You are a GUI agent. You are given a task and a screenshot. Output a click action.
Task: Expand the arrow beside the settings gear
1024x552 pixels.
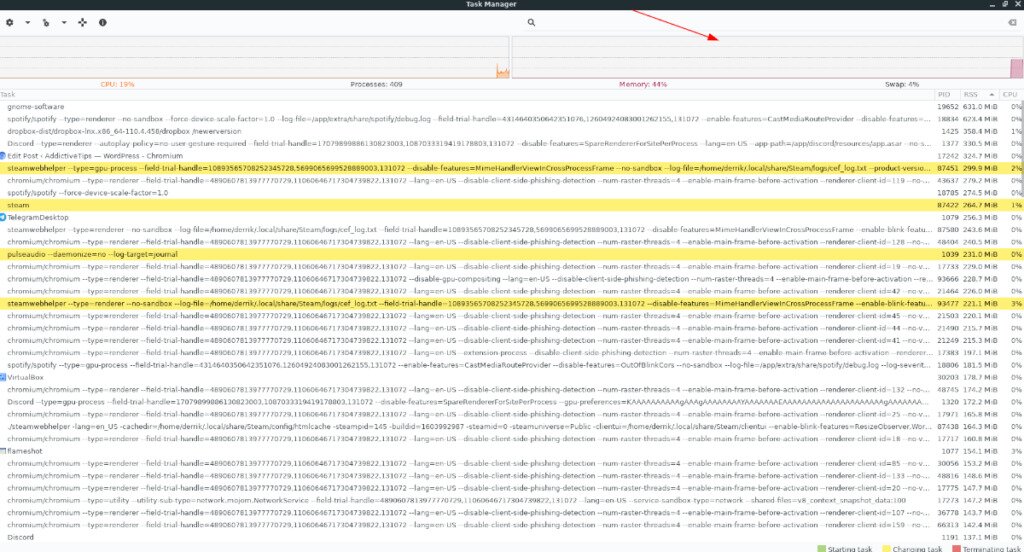click(x=27, y=22)
